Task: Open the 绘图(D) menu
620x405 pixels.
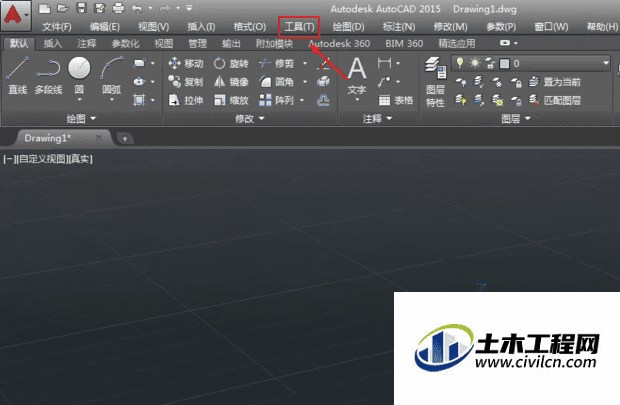Action: pyautogui.click(x=348, y=27)
